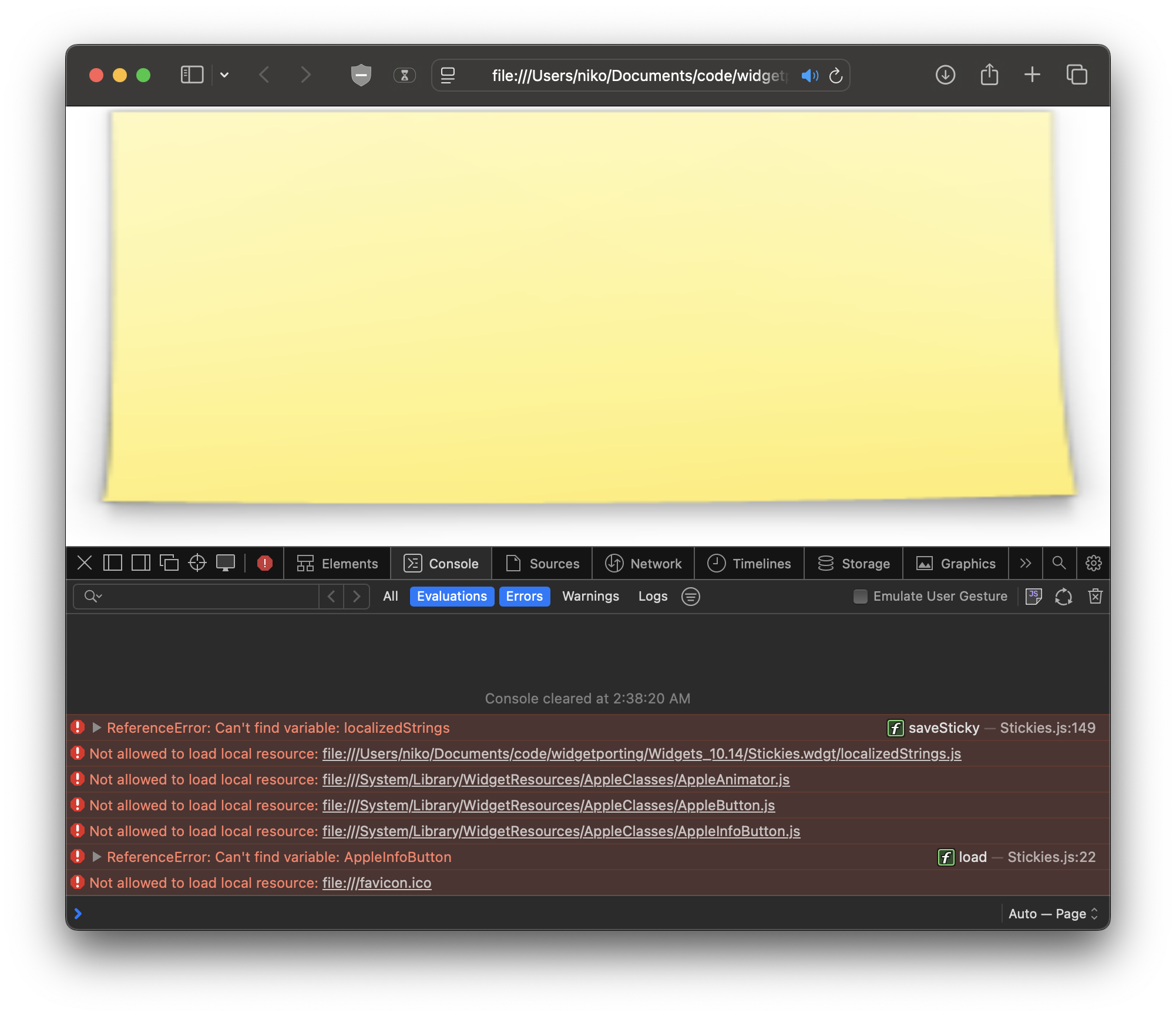
Task: Expand the AppleInfoButton ReferenceError triangle
Action: tap(97, 857)
